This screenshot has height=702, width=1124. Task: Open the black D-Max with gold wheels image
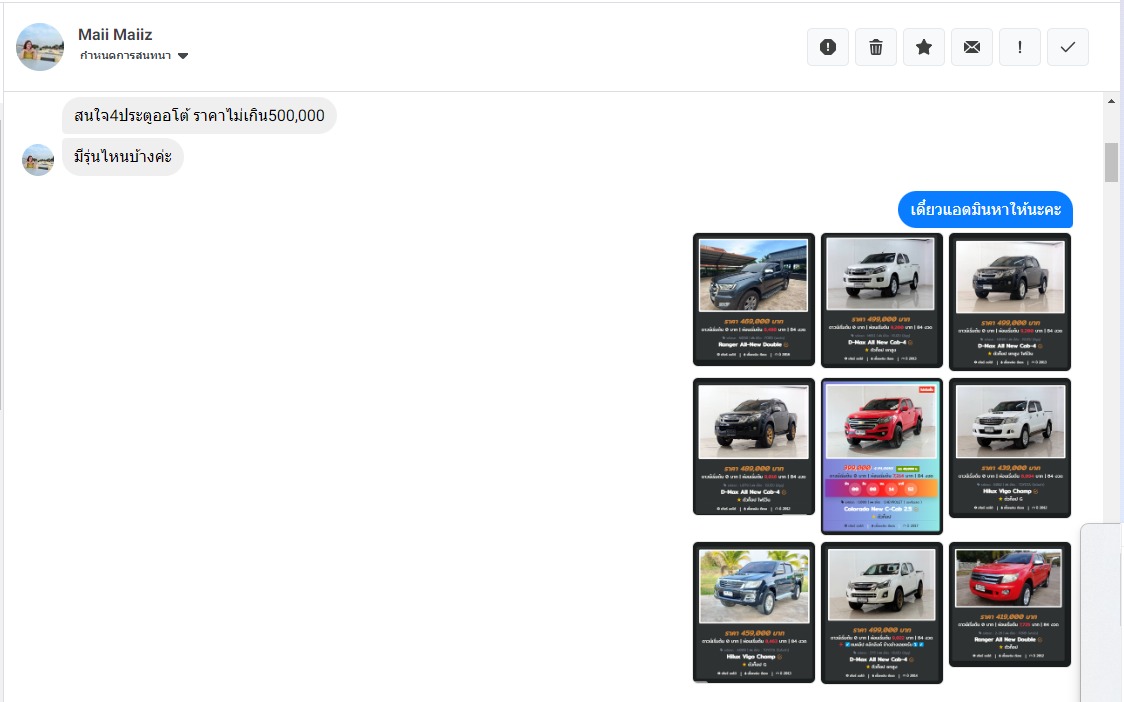click(753, 446)
